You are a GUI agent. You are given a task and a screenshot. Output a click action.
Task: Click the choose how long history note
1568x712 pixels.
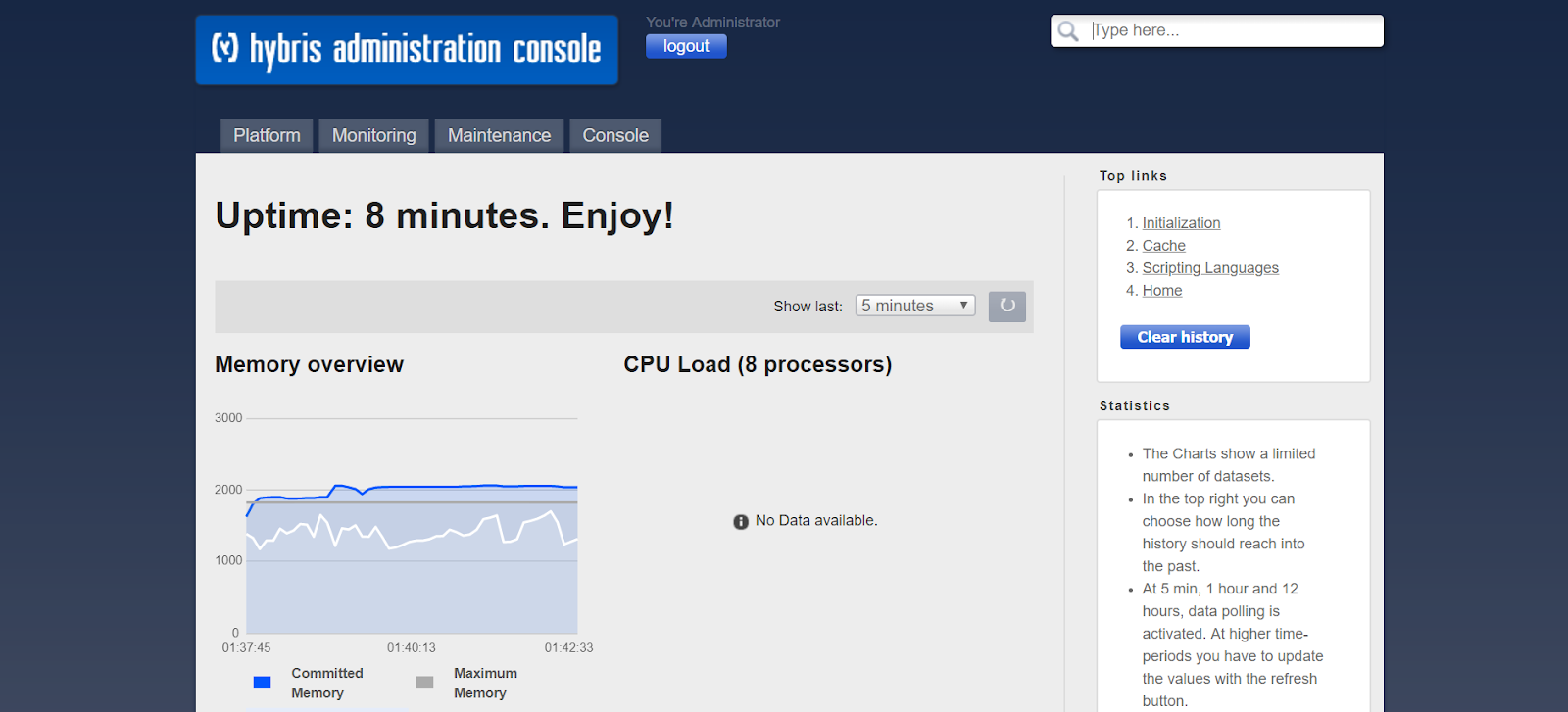(x=1223, y=533)
